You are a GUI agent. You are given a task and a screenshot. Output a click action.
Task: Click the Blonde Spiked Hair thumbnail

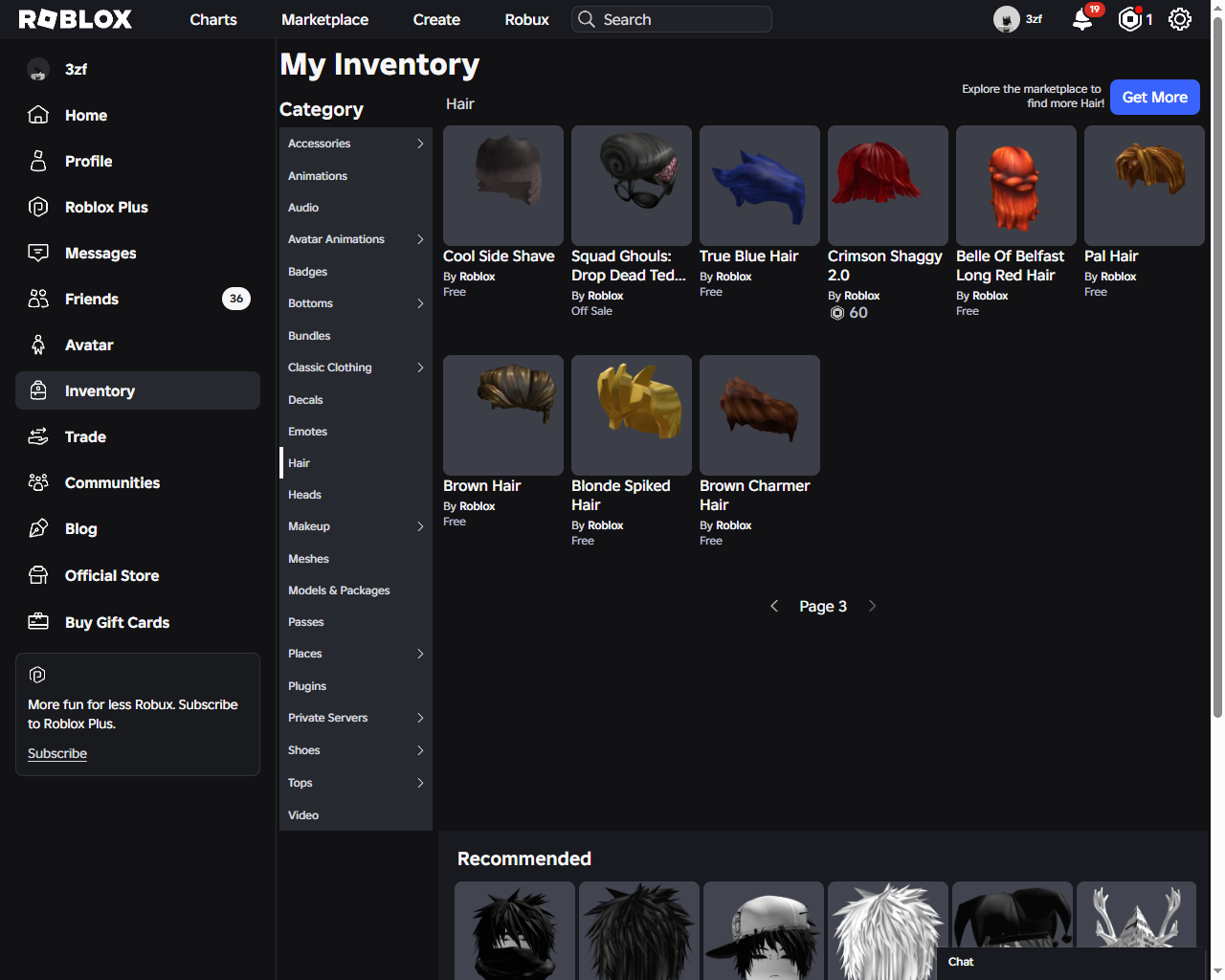[x=632, y=415]
